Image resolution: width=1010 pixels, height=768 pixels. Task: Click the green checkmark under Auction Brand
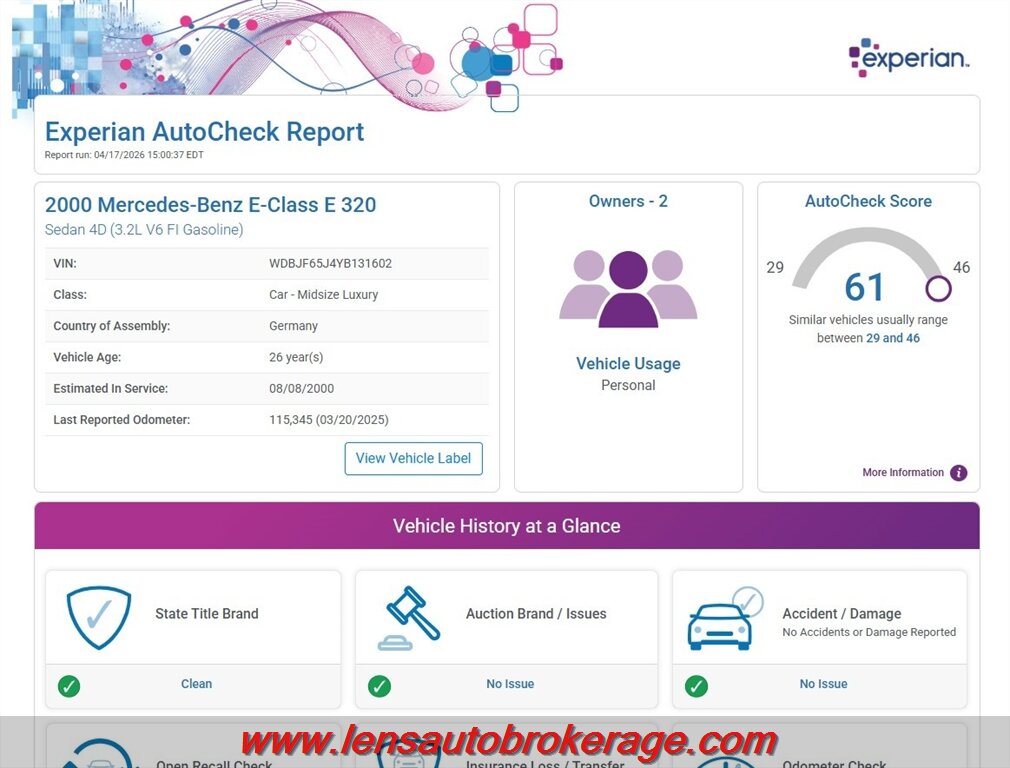[x=379, y=686]
